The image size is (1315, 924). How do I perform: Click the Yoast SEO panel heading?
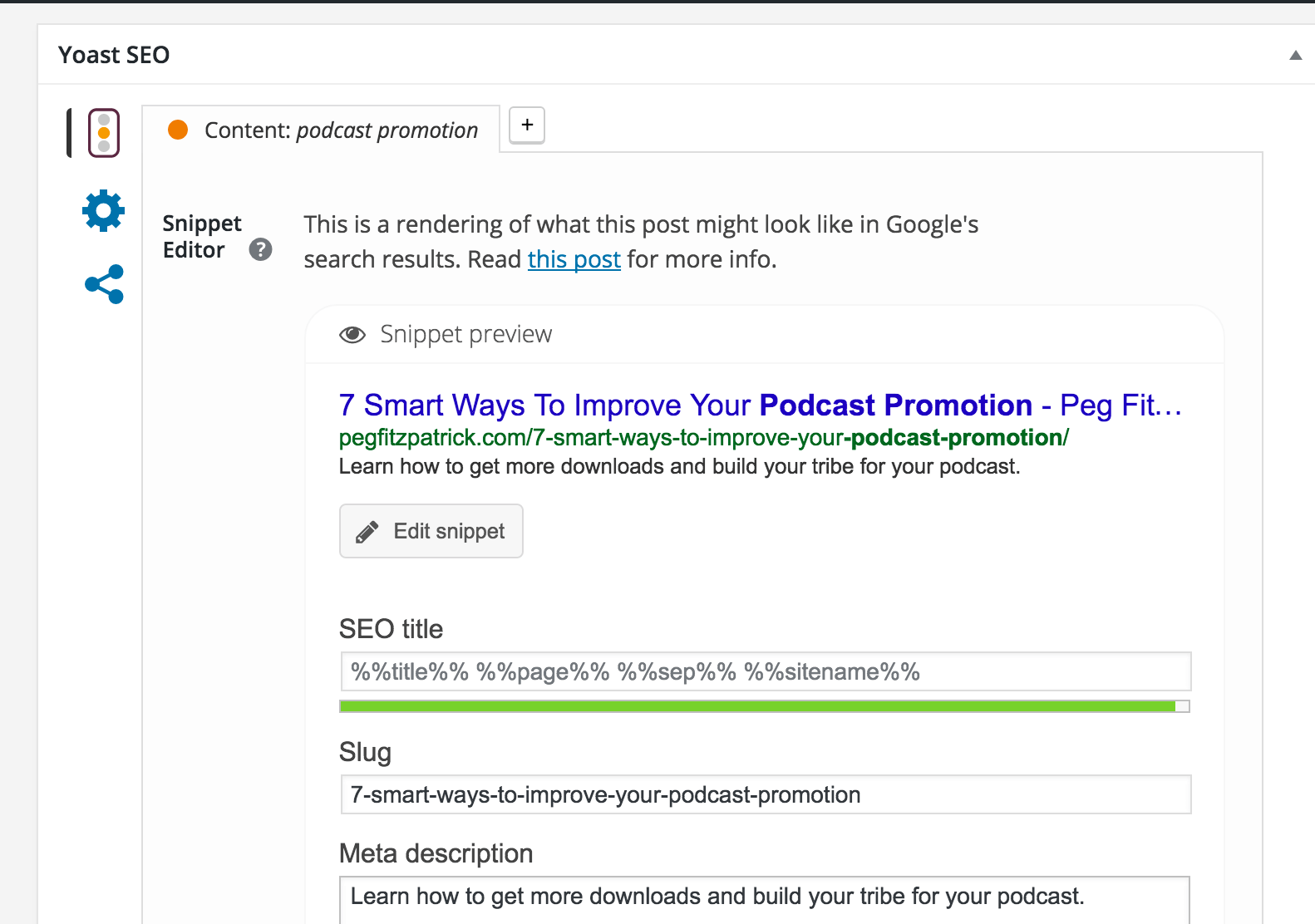114,55
